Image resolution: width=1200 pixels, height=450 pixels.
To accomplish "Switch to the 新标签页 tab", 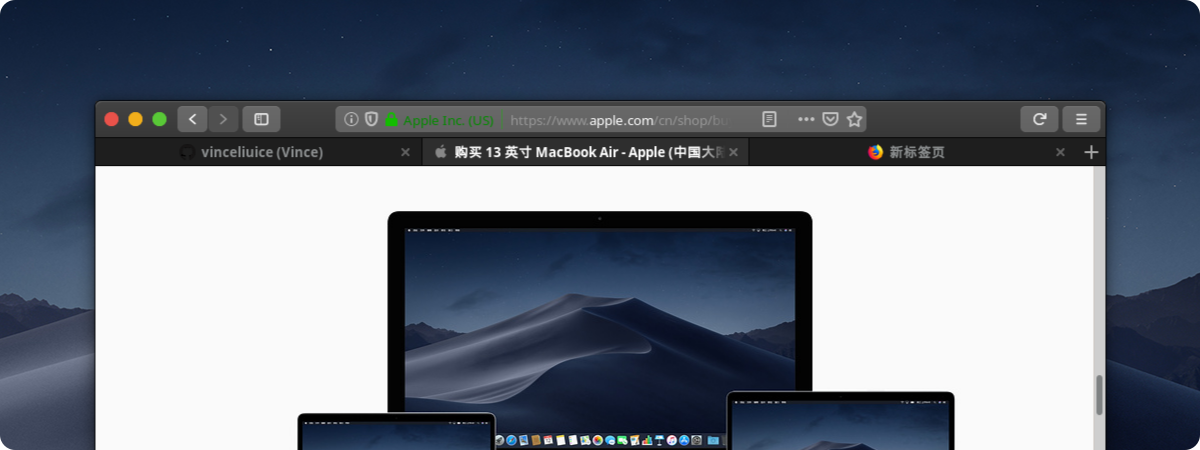I will [x=912, y=152].
